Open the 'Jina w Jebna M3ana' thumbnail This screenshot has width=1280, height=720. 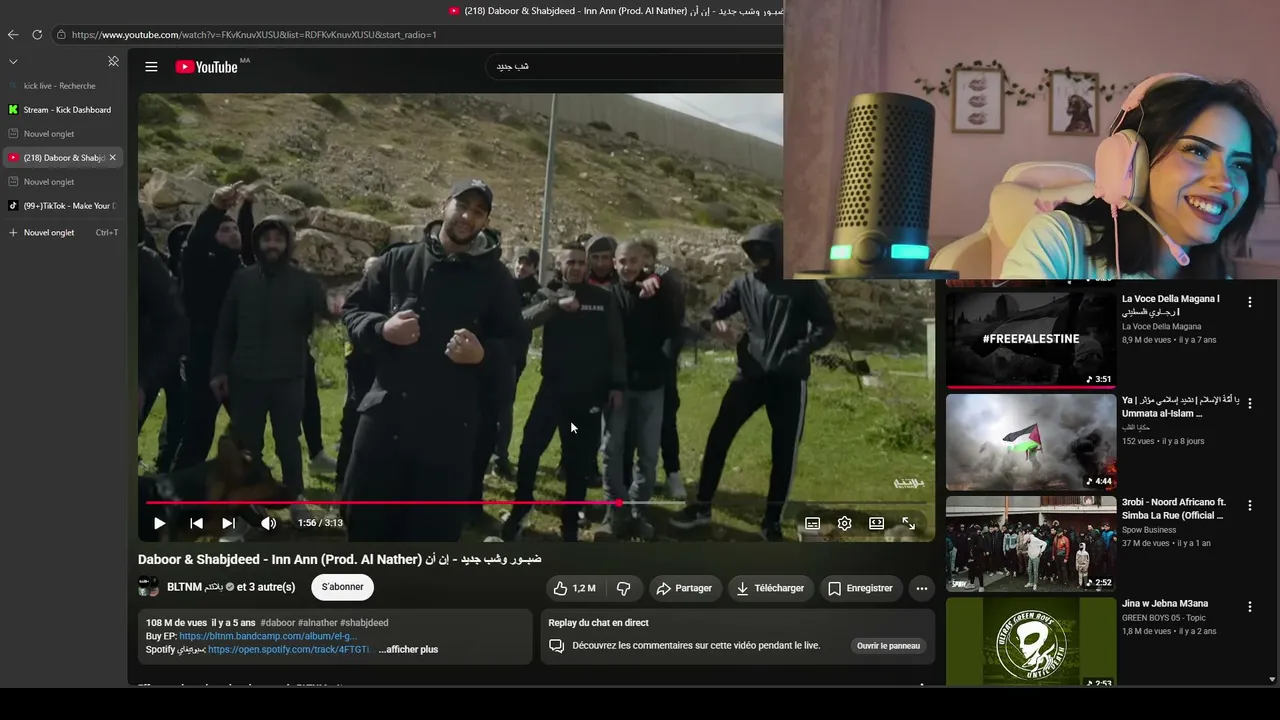click(1031, 642)
